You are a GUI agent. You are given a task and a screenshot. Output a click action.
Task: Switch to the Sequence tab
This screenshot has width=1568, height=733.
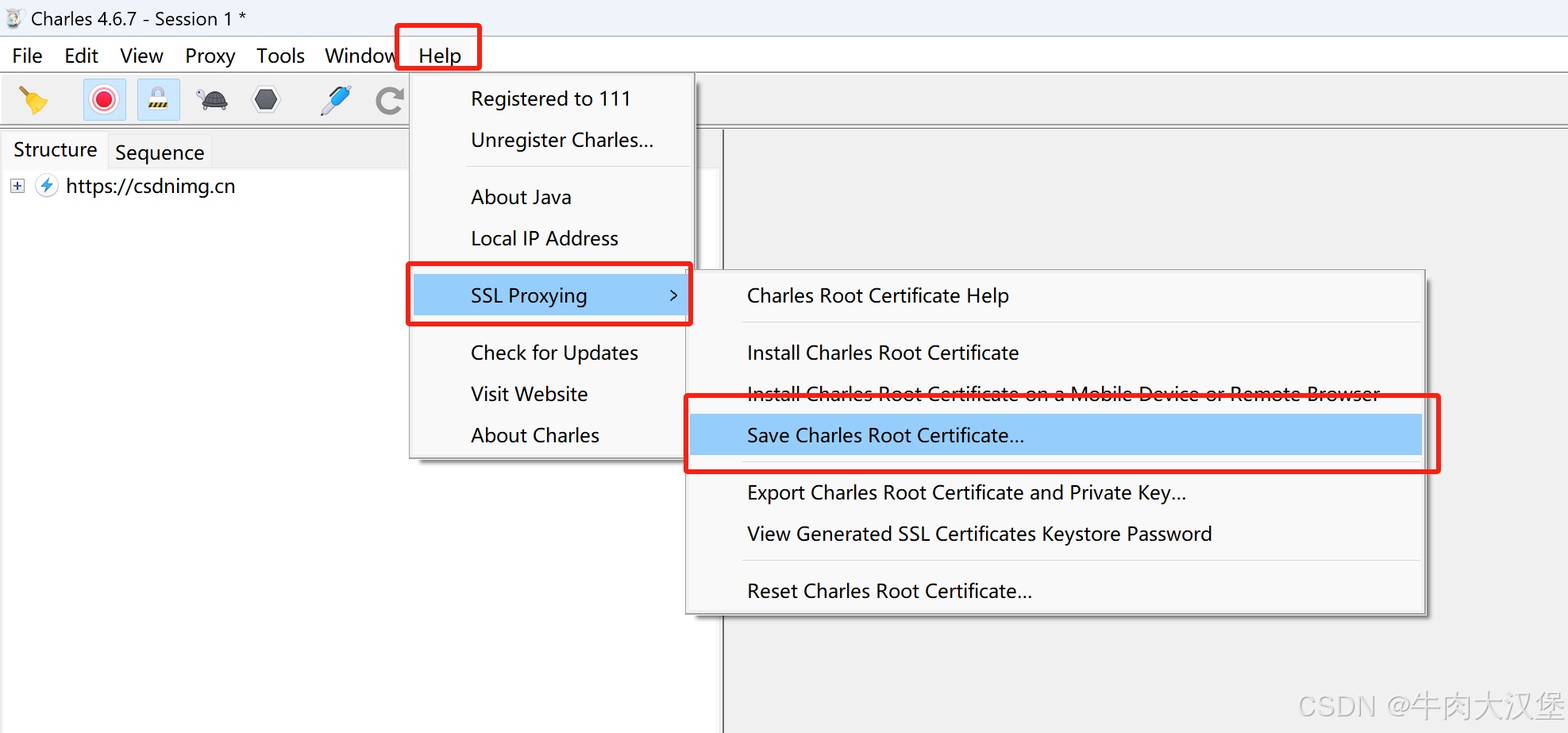click(x=160, y=152)
